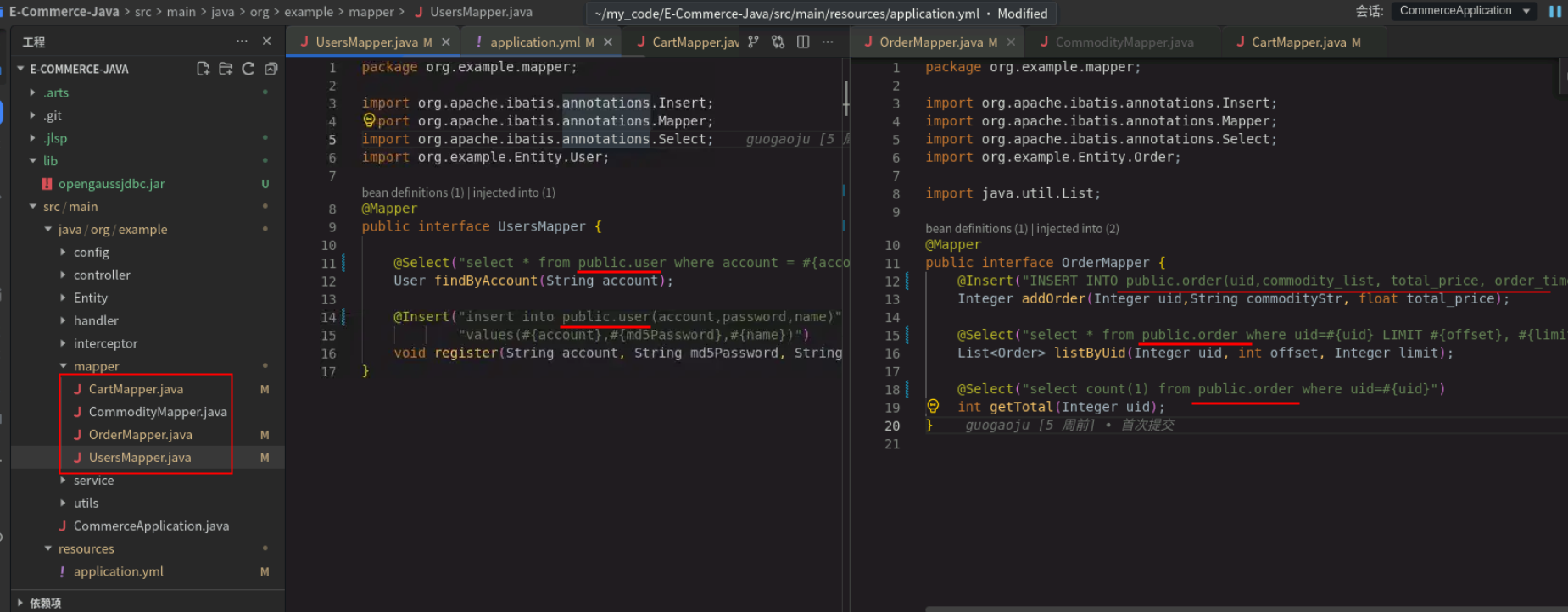Open more actions menu in the 工程 panel header
This screenshot has width=1568, height=612.
(243, 41)
